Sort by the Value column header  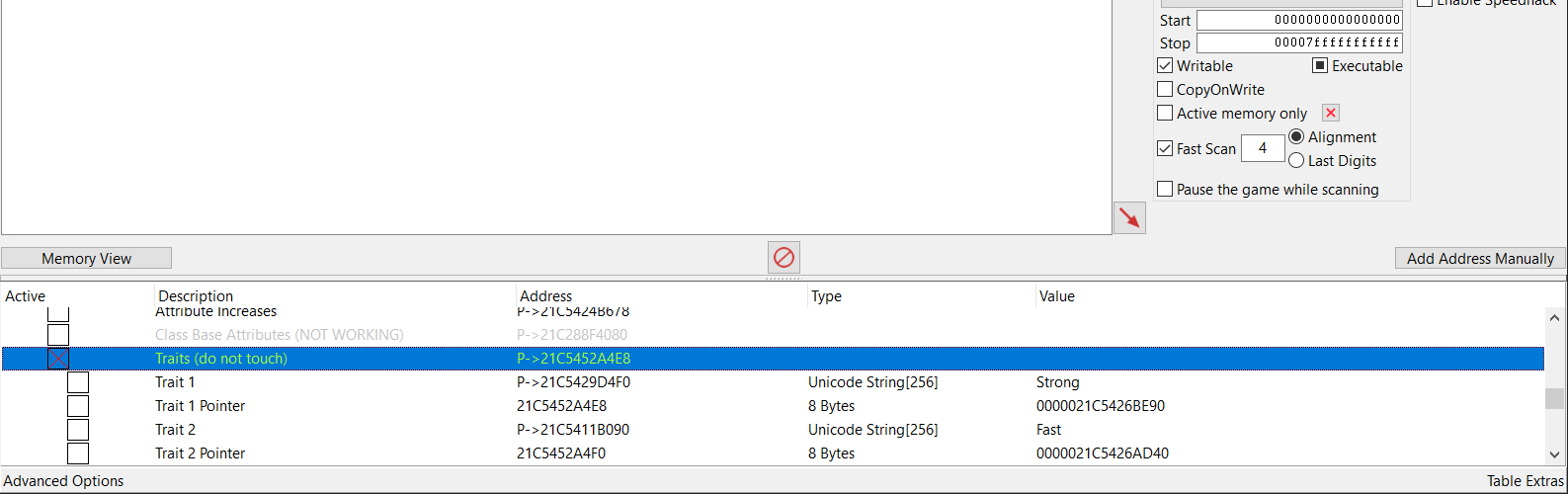pos(1056,296)
